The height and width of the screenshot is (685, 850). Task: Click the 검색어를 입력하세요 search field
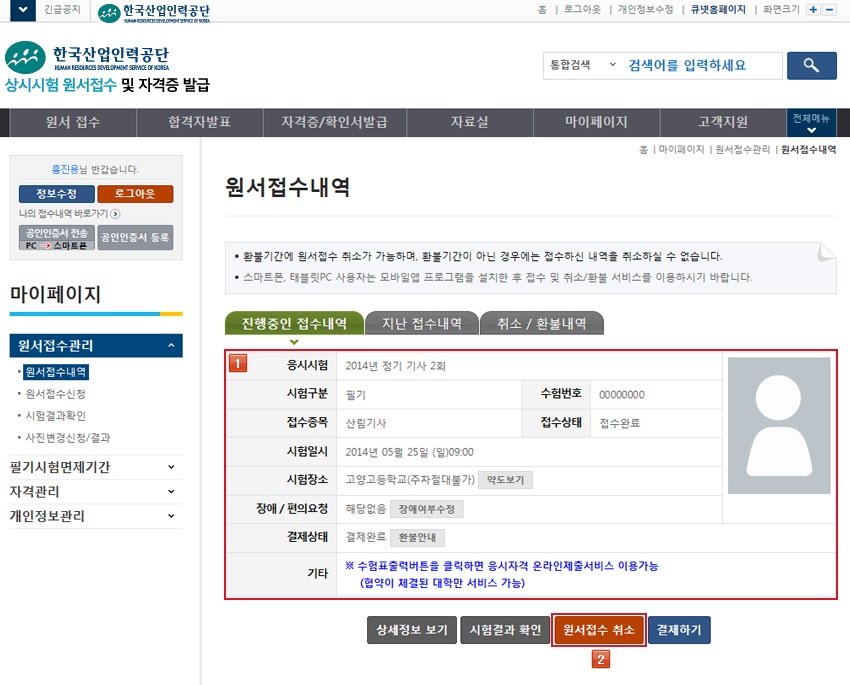pos(700,66)
